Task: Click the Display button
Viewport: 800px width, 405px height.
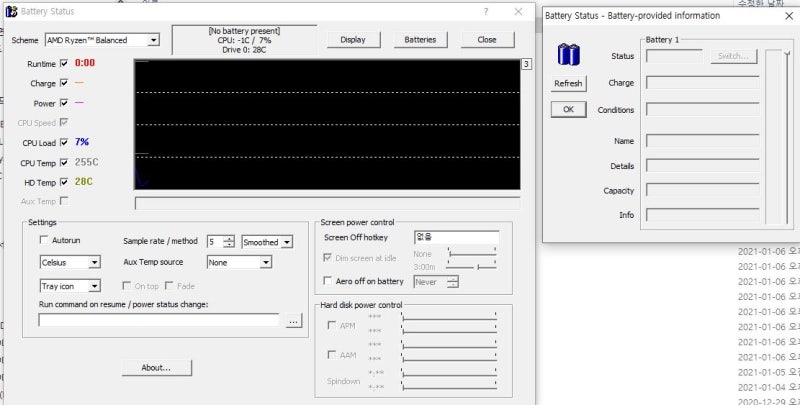Action: [x=353, y=40]
